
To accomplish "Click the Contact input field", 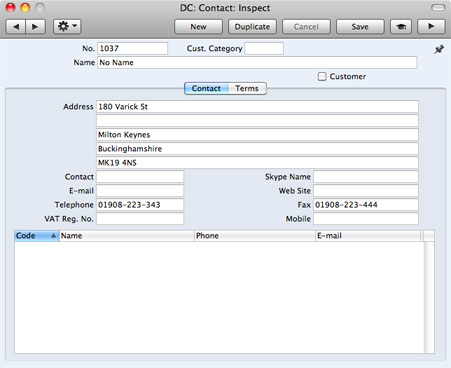I will (x=140, y=177).
